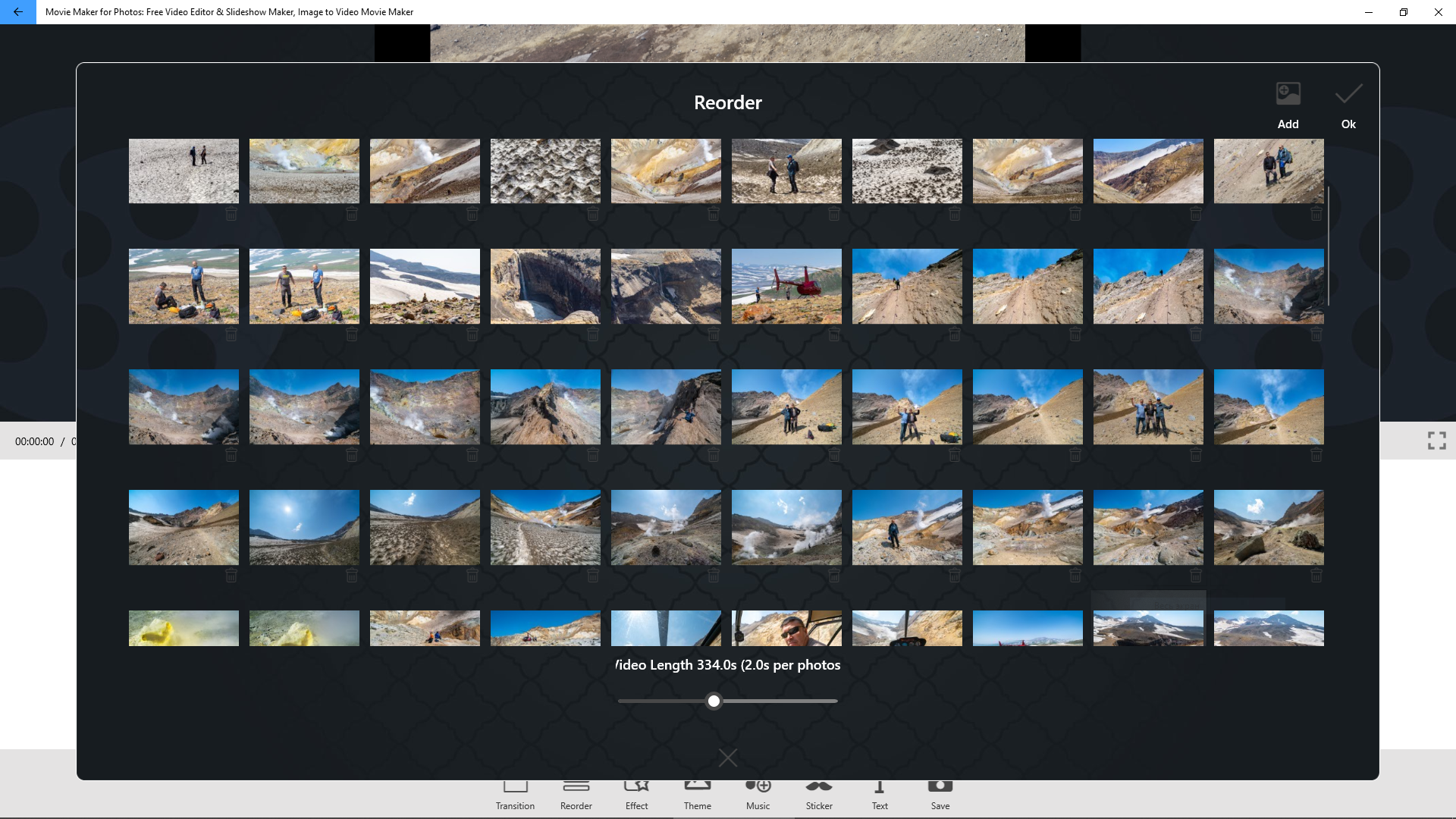Click trash icon under the waterfall canyon photo
The width and height of the screenshot is (1456, 819).
(x=593, y=334)
